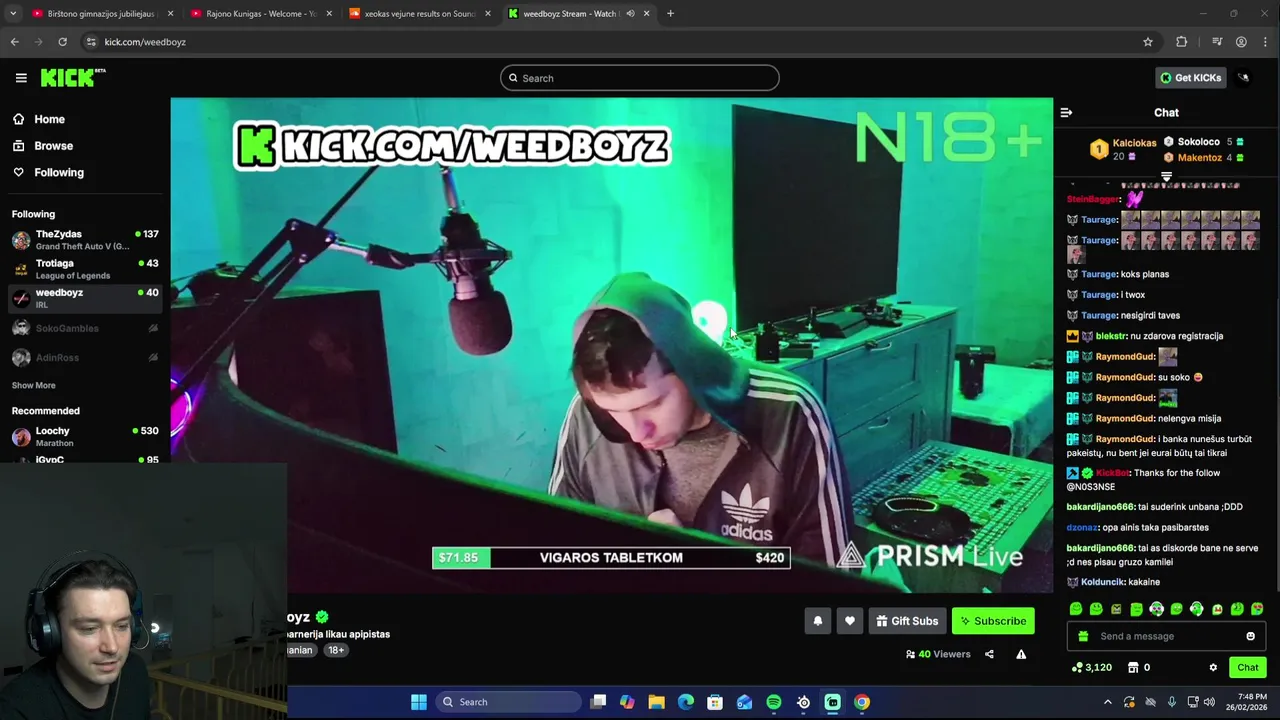Reload the page
1280x720 pixels.
(x=62, y=42)
